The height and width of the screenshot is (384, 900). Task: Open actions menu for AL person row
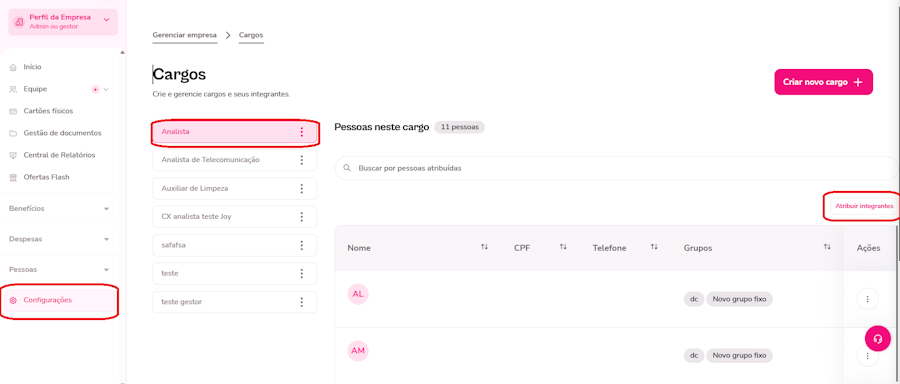coord(867,299)
